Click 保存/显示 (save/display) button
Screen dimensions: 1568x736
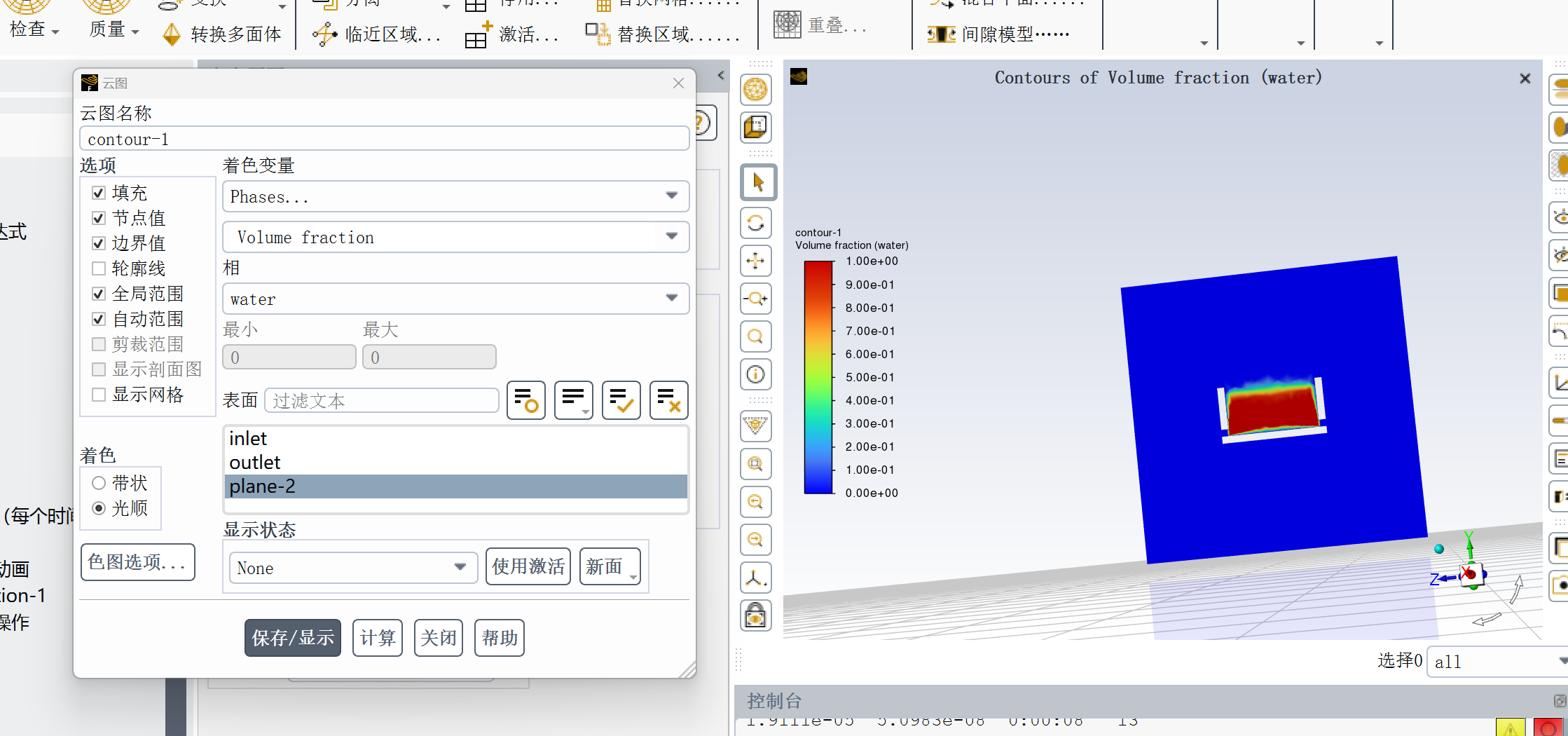tap(293, 638)
